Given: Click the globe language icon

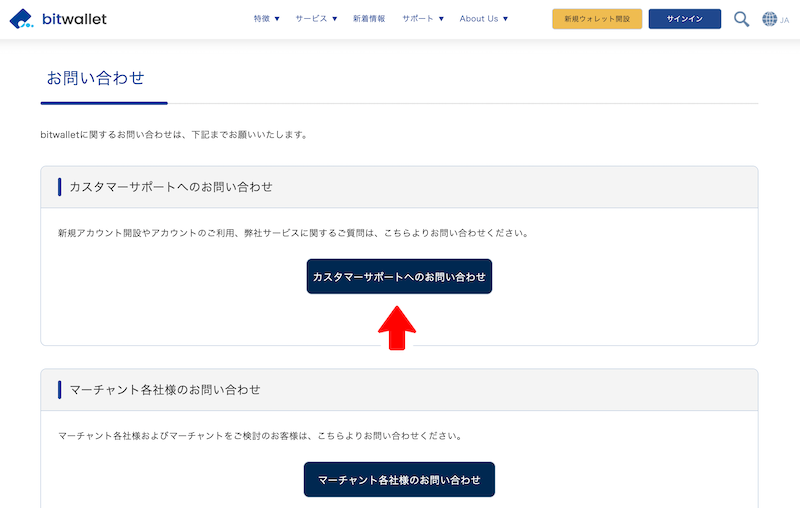Looking at the screenshot, I should point(769,19).
